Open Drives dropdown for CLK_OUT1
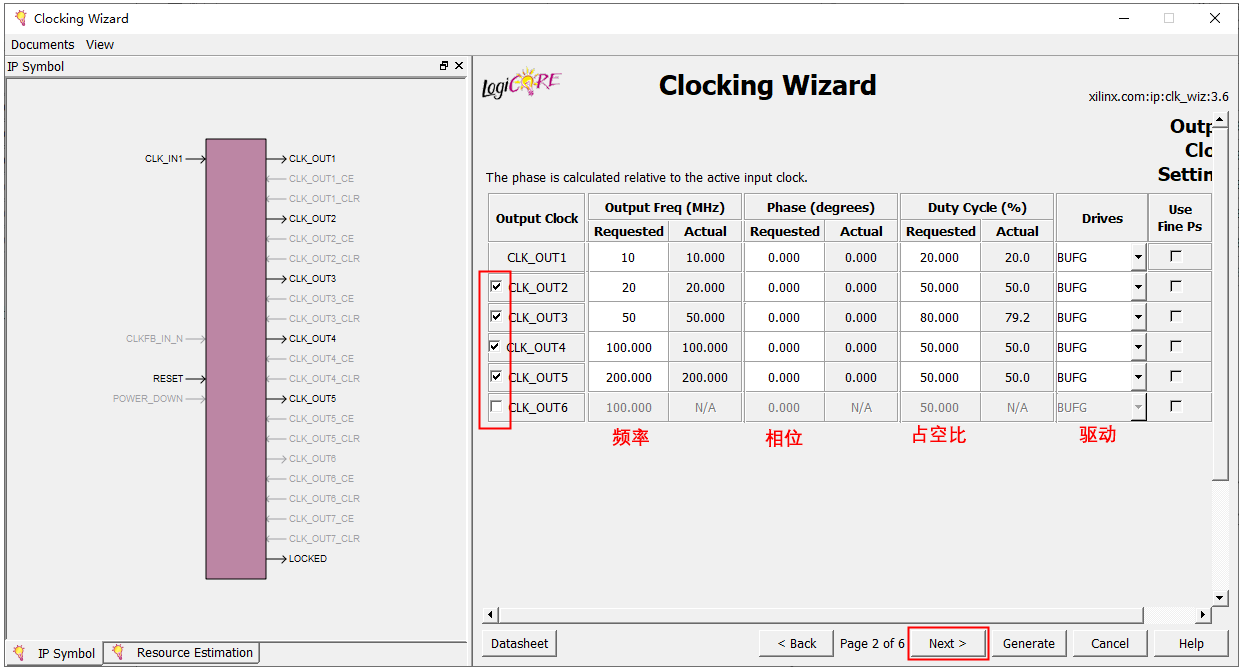The image size is (1243, 672). (1138, 258)
